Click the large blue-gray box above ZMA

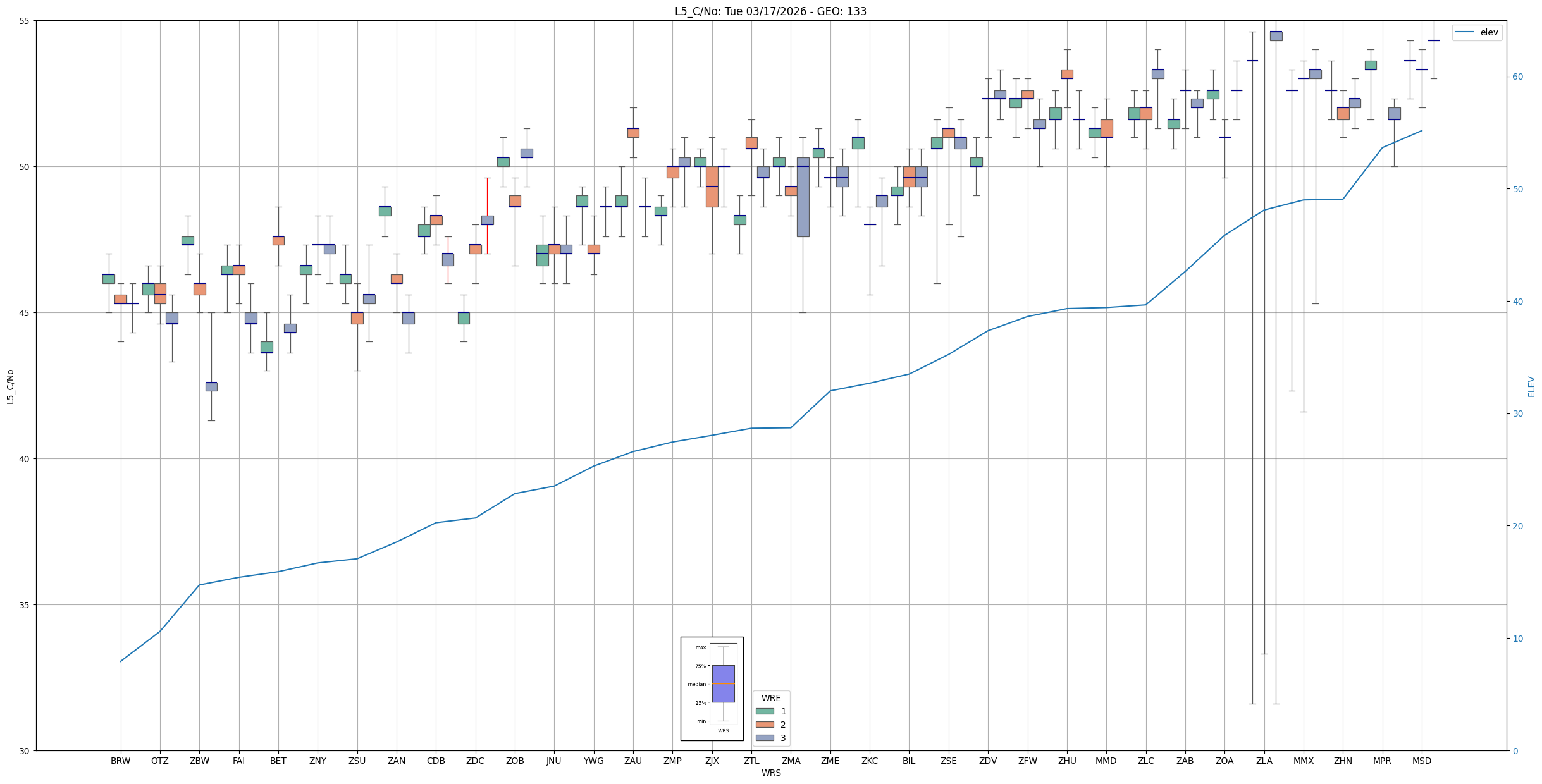coord(803,197)
